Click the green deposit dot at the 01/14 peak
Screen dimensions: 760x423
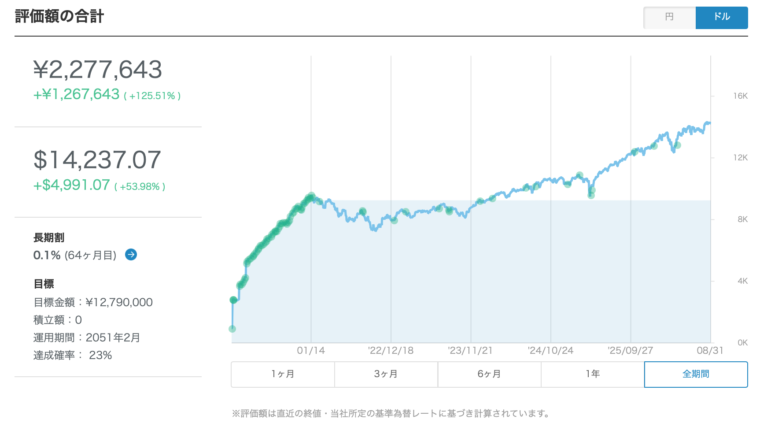(x=311, y=196)
